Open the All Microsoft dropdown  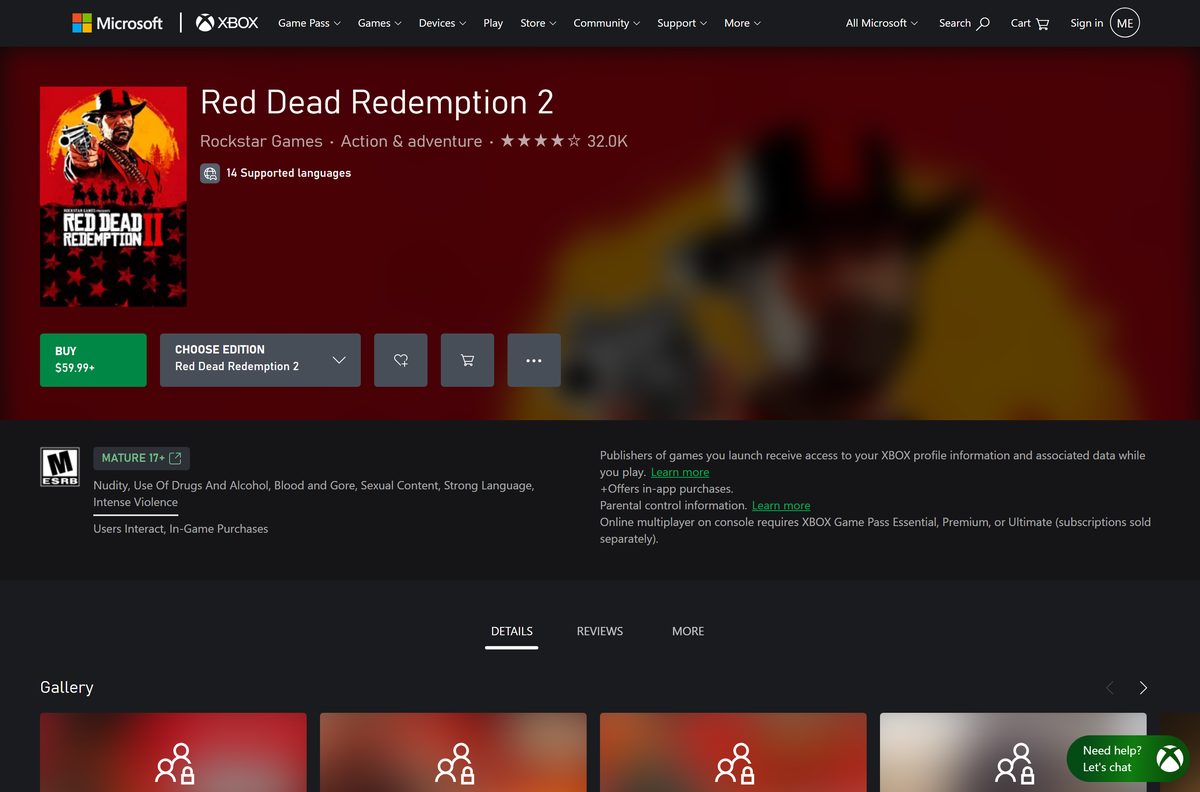(882, 23)
